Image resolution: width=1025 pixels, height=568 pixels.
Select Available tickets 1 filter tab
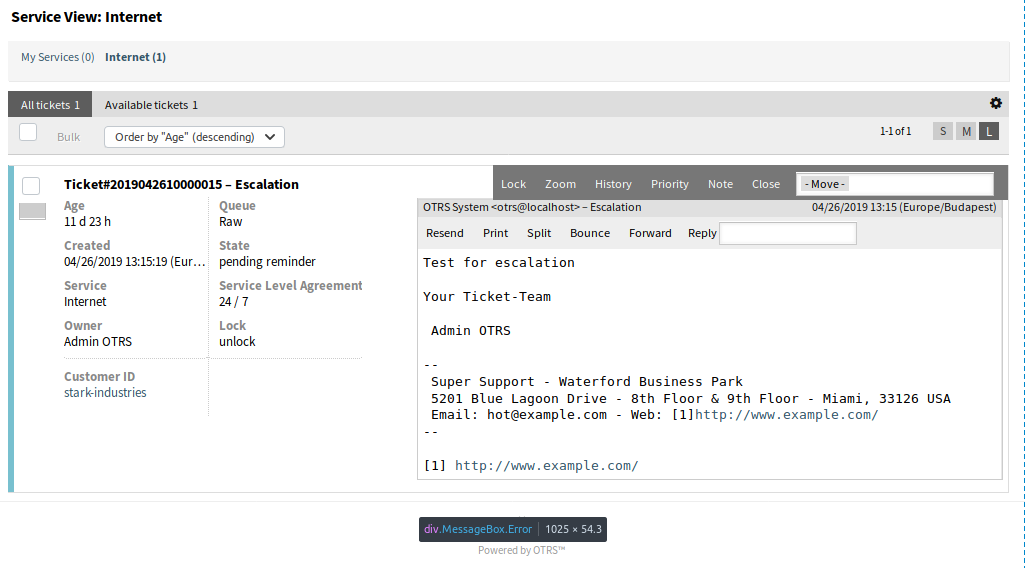[x=151, y=105]
